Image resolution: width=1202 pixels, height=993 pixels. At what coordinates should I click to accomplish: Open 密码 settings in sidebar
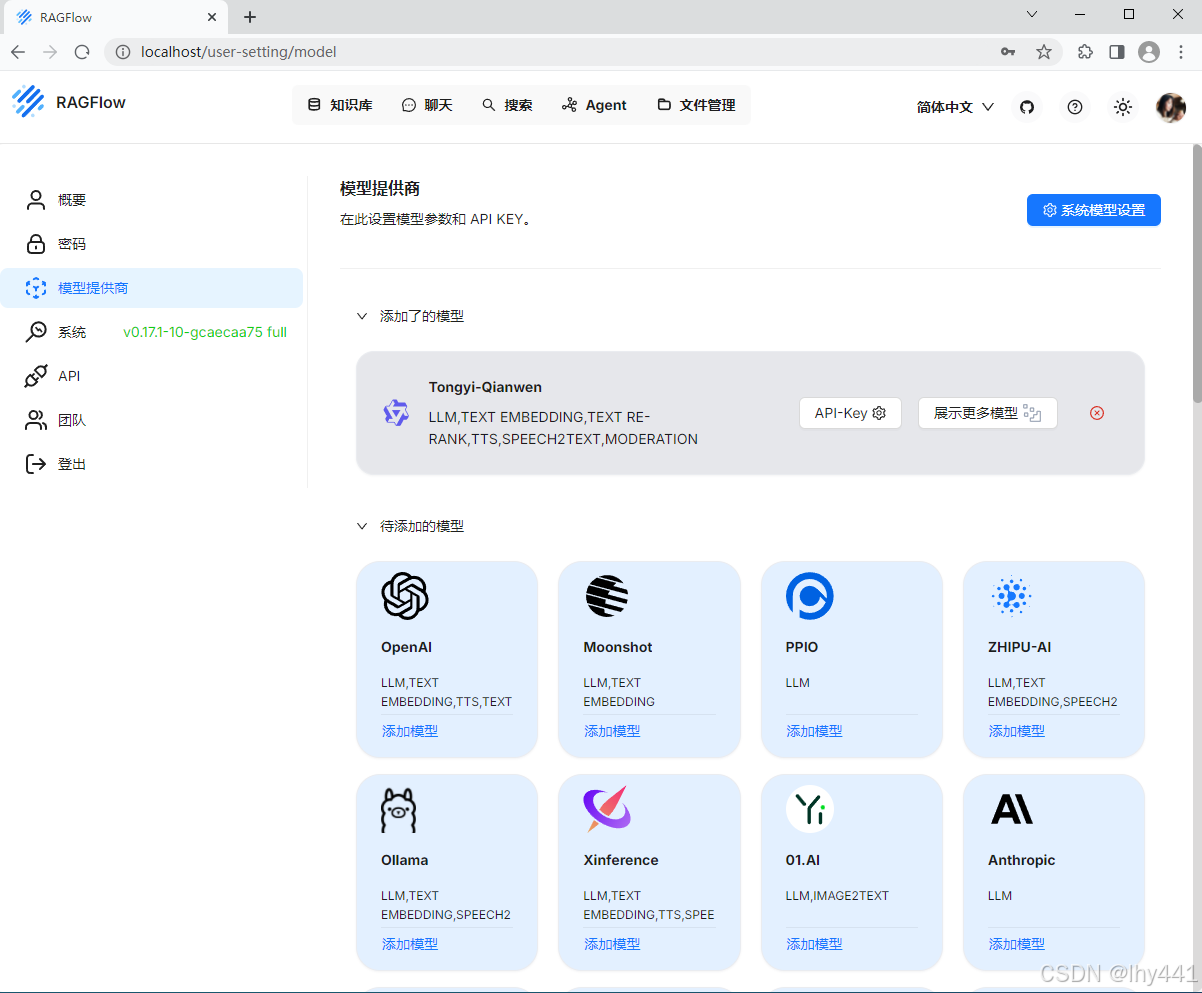pos(152,244)
